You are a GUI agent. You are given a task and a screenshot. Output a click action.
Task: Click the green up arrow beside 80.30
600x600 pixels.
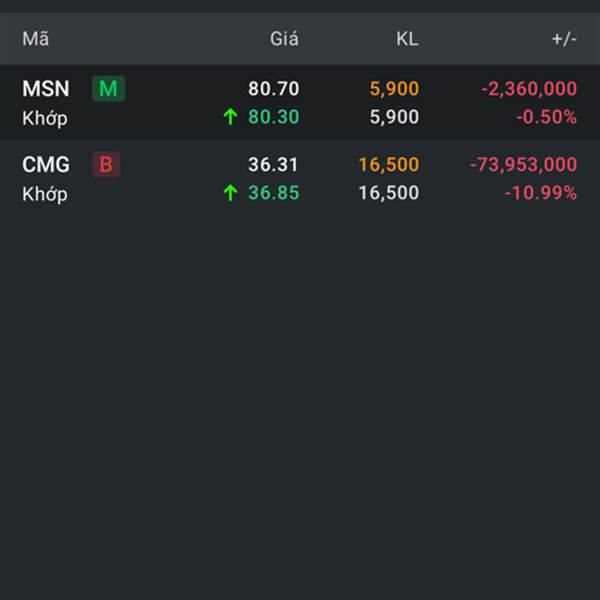pos(230,117)
